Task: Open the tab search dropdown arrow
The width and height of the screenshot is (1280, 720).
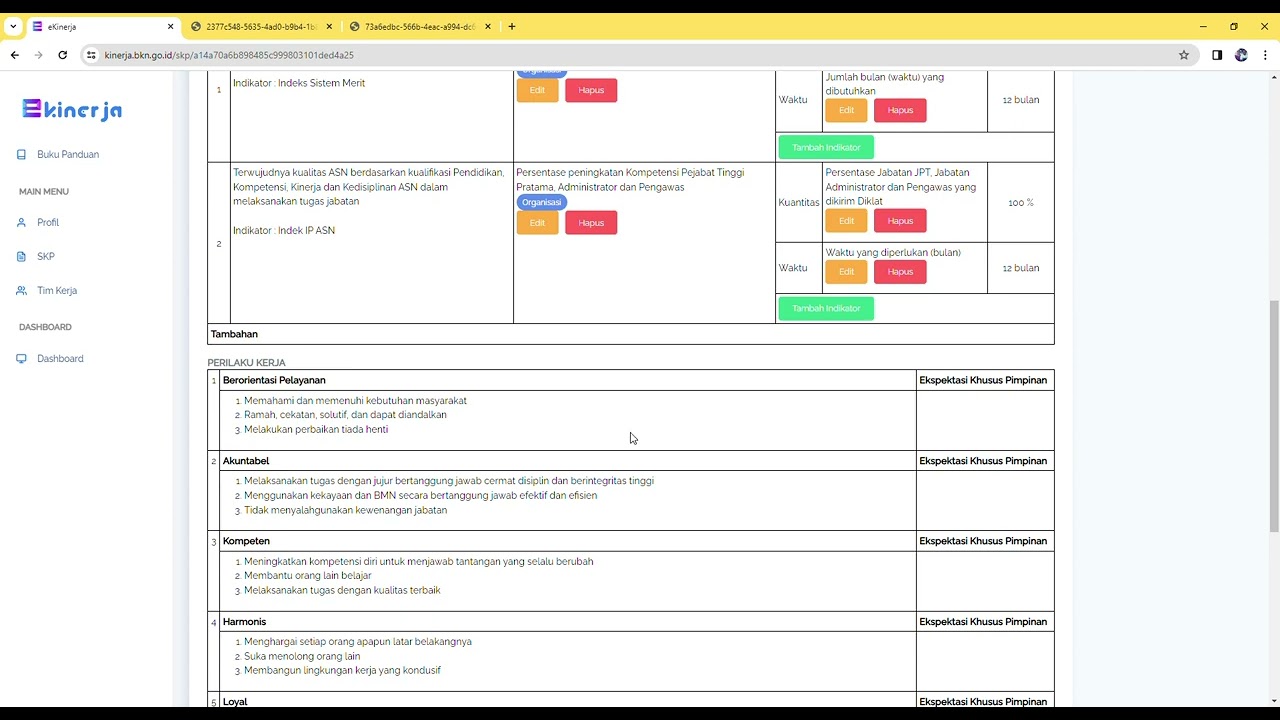Action: click(13, 27)
